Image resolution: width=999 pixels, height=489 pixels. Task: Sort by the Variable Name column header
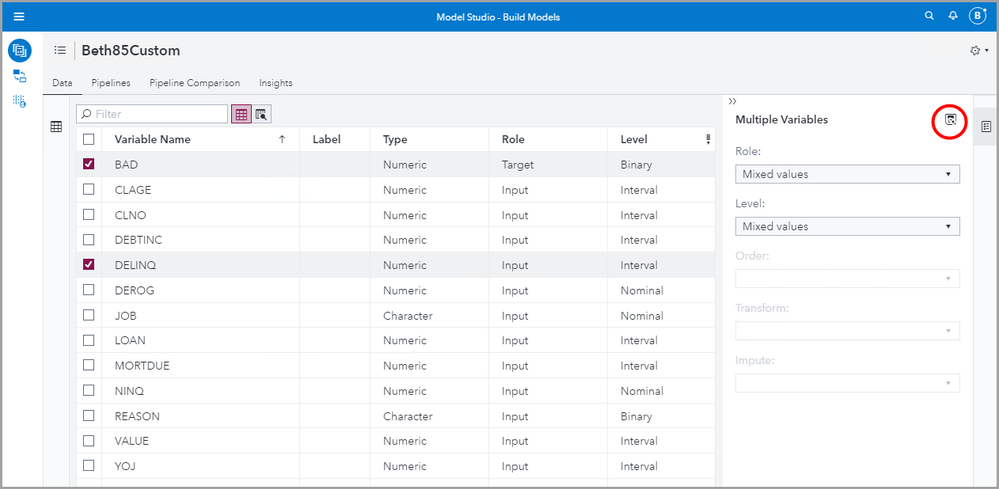[152, 140]
